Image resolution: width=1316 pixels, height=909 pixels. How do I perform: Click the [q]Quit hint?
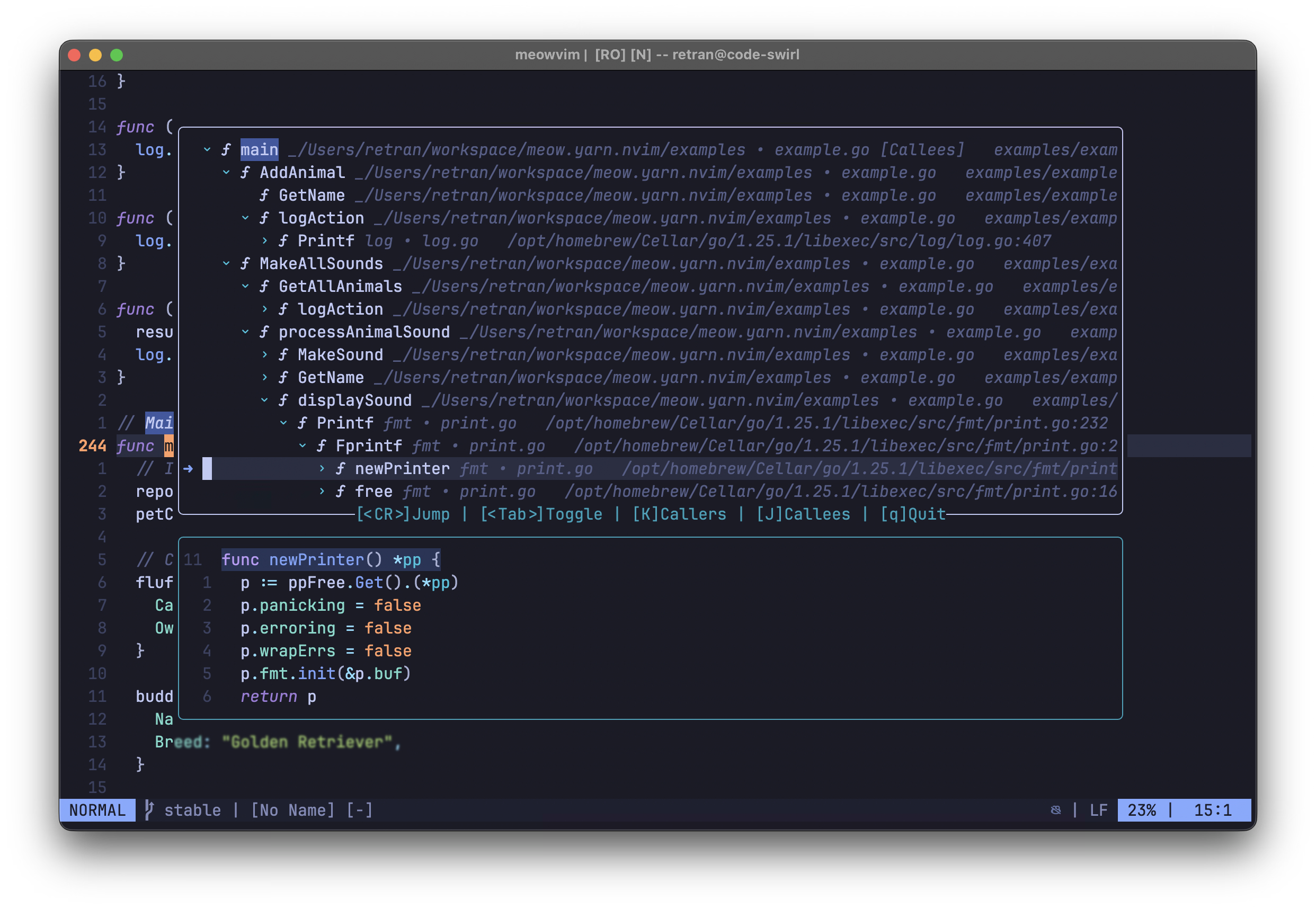coord(912,514)
